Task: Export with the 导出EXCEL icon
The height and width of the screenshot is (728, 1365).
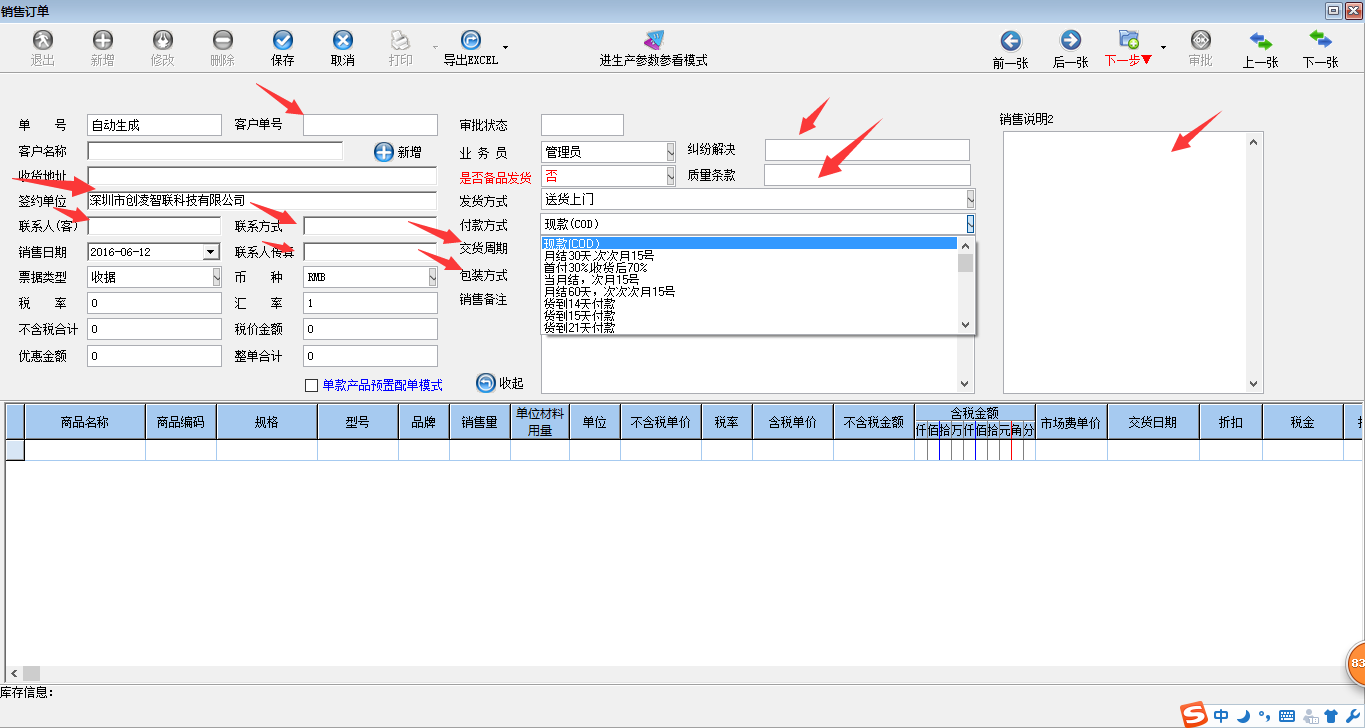Action: [470, 40]
